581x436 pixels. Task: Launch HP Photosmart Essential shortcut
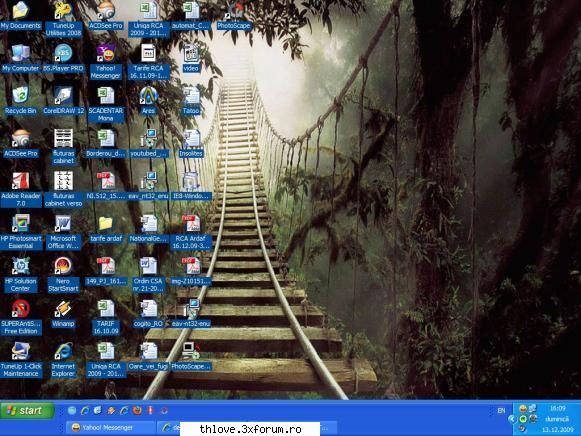point(20,231)
